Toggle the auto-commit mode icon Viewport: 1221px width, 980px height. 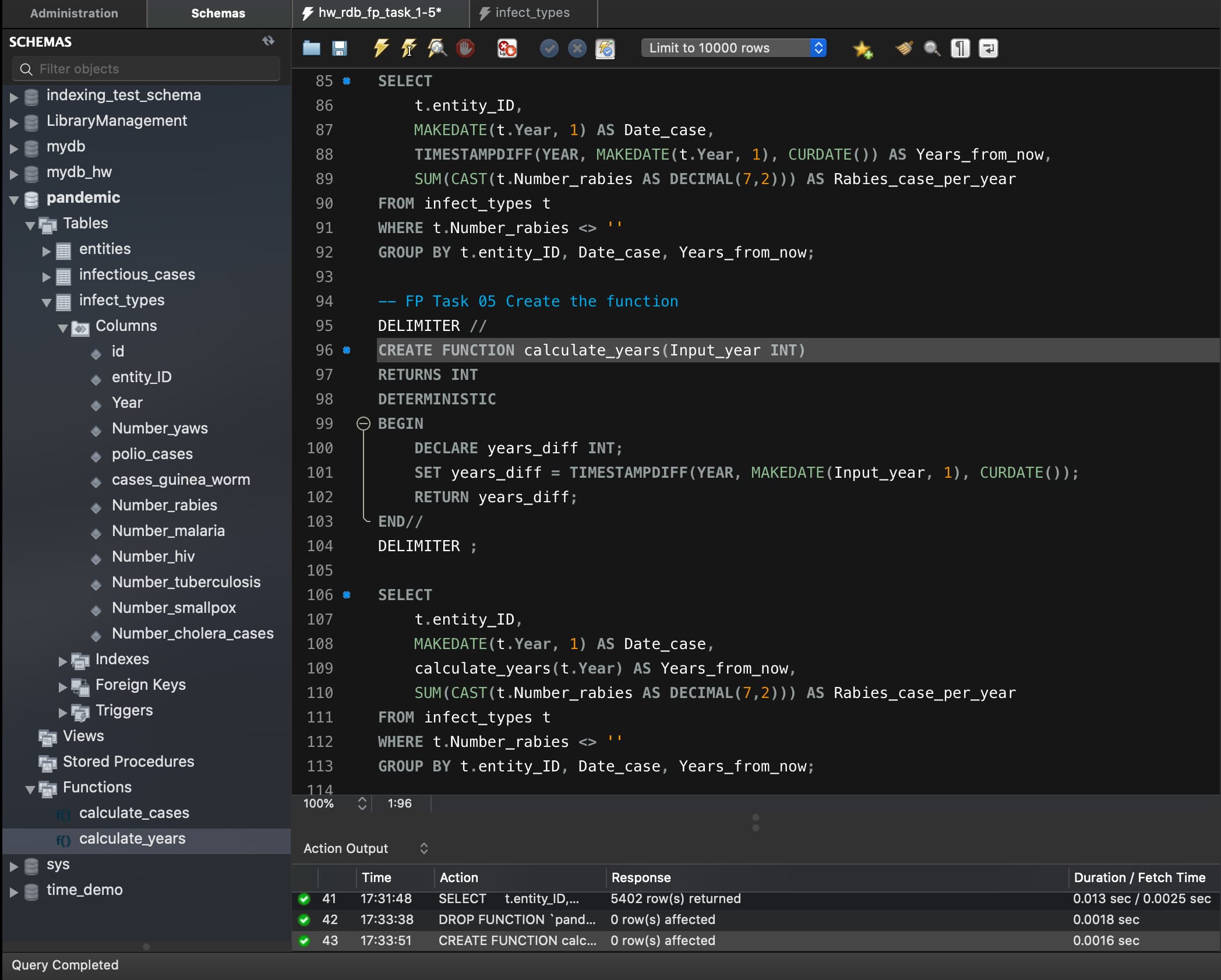pyautogui.click(x=605, y=48)
